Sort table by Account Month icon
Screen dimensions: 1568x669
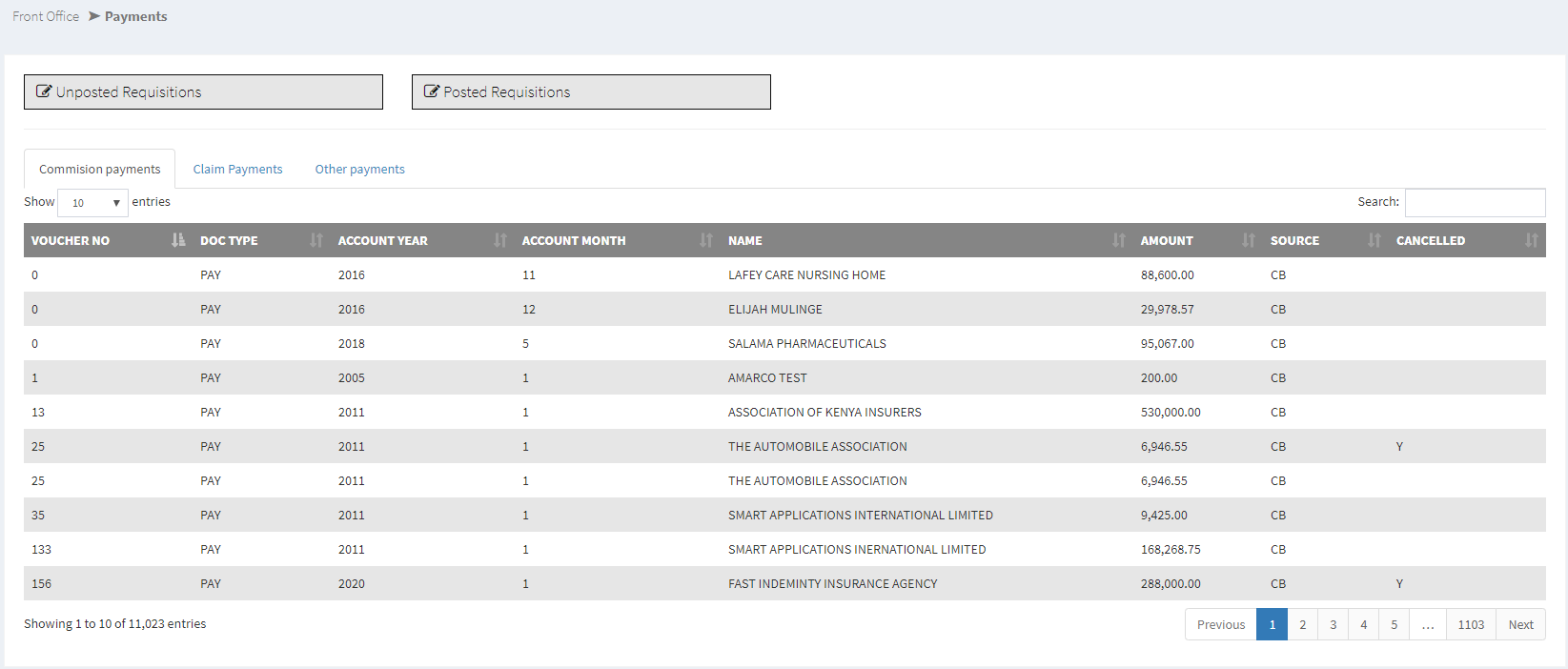[706, 240]
